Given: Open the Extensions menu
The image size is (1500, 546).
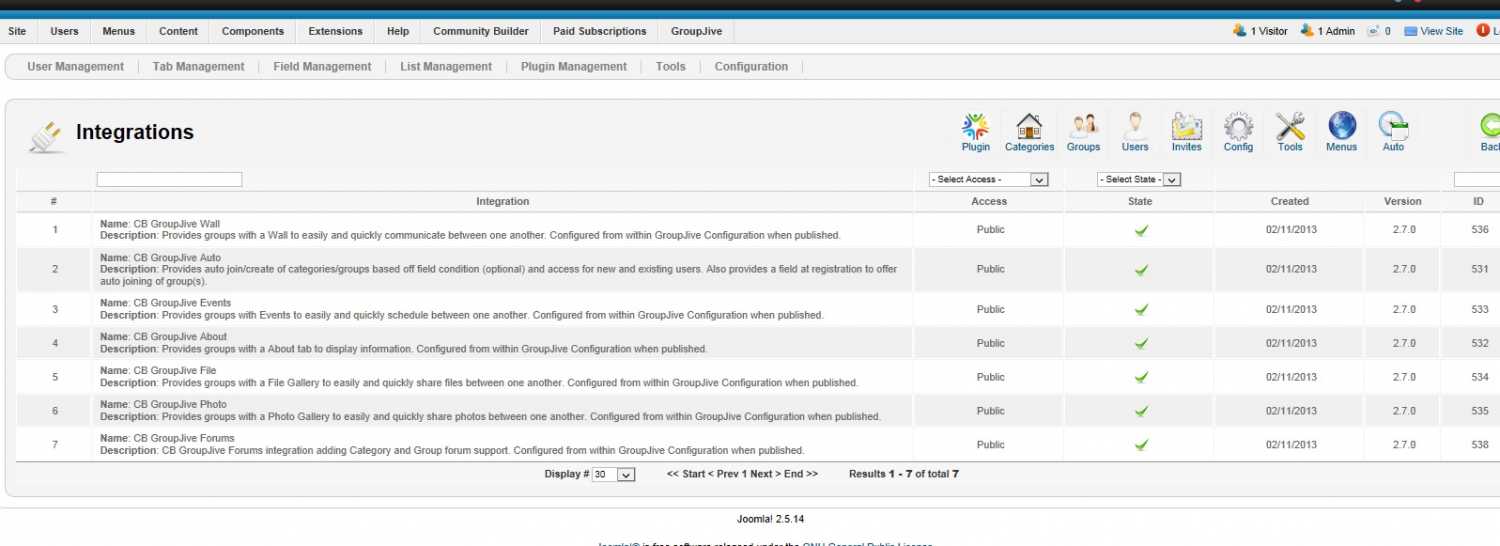Looking at the screenshot, I should pos(336,31).
